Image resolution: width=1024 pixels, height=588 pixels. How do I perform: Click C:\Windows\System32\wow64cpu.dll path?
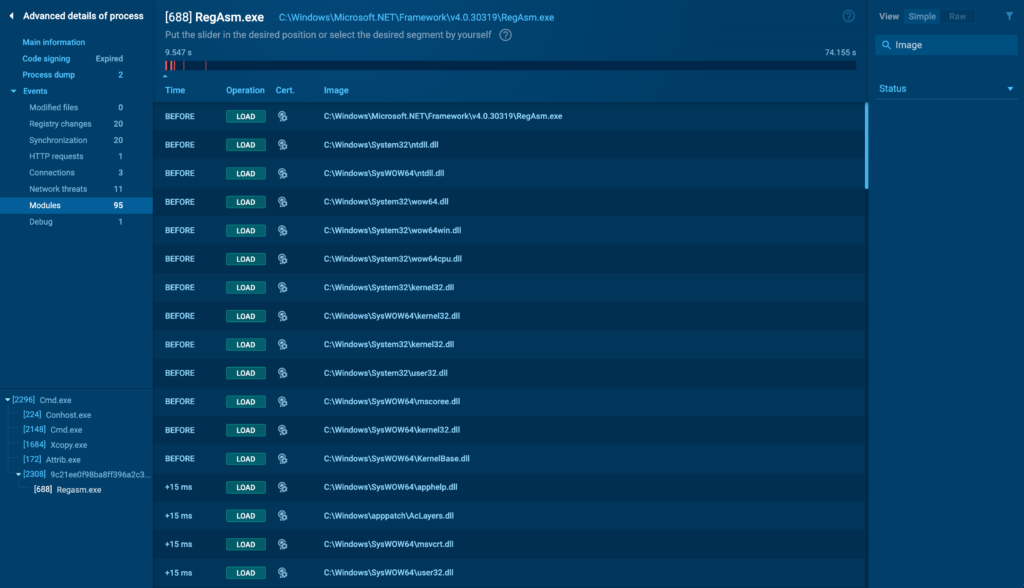tap(392, 259)
